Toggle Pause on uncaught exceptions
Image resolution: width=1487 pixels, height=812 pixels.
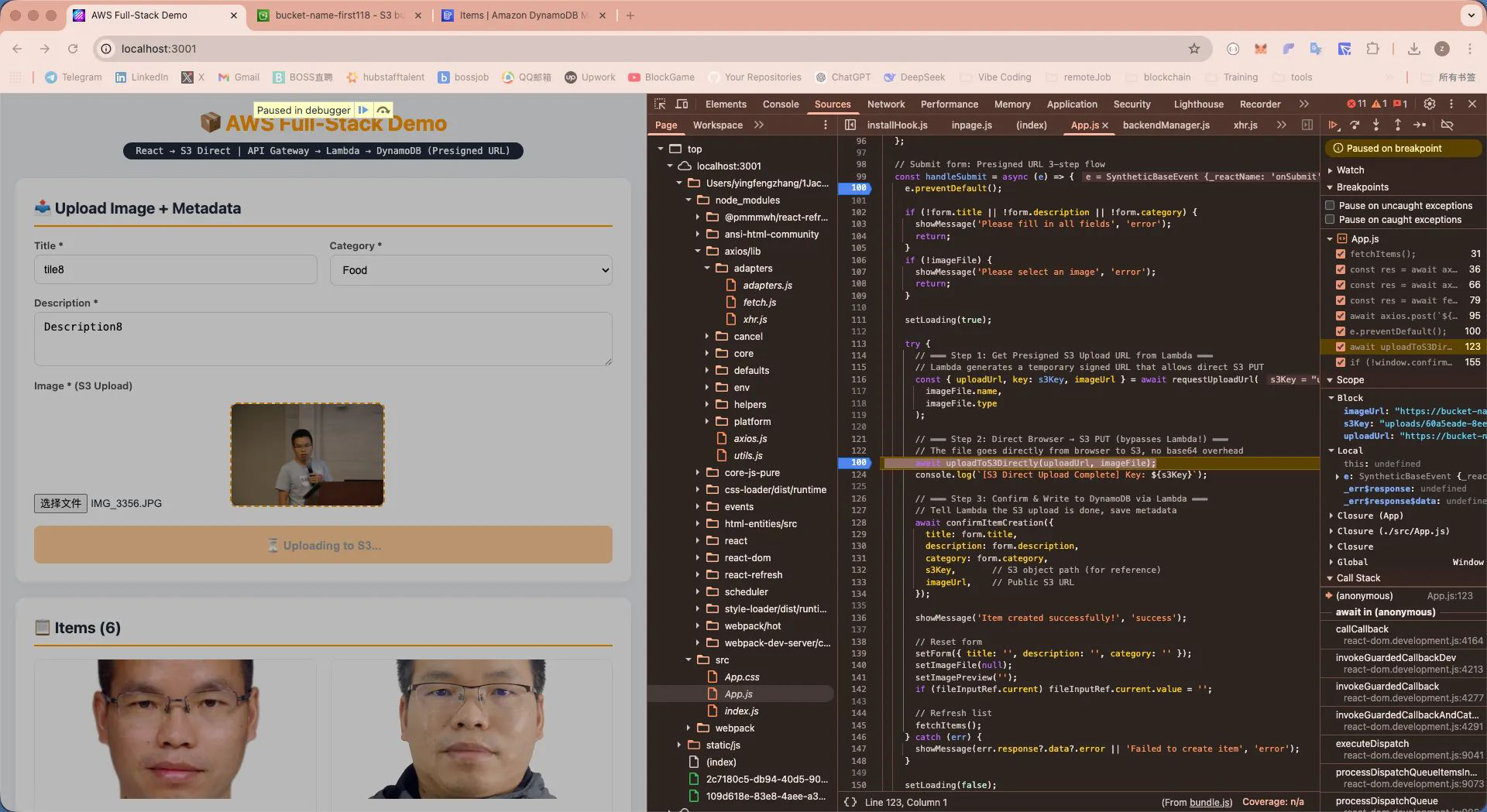pos(1330,205)
